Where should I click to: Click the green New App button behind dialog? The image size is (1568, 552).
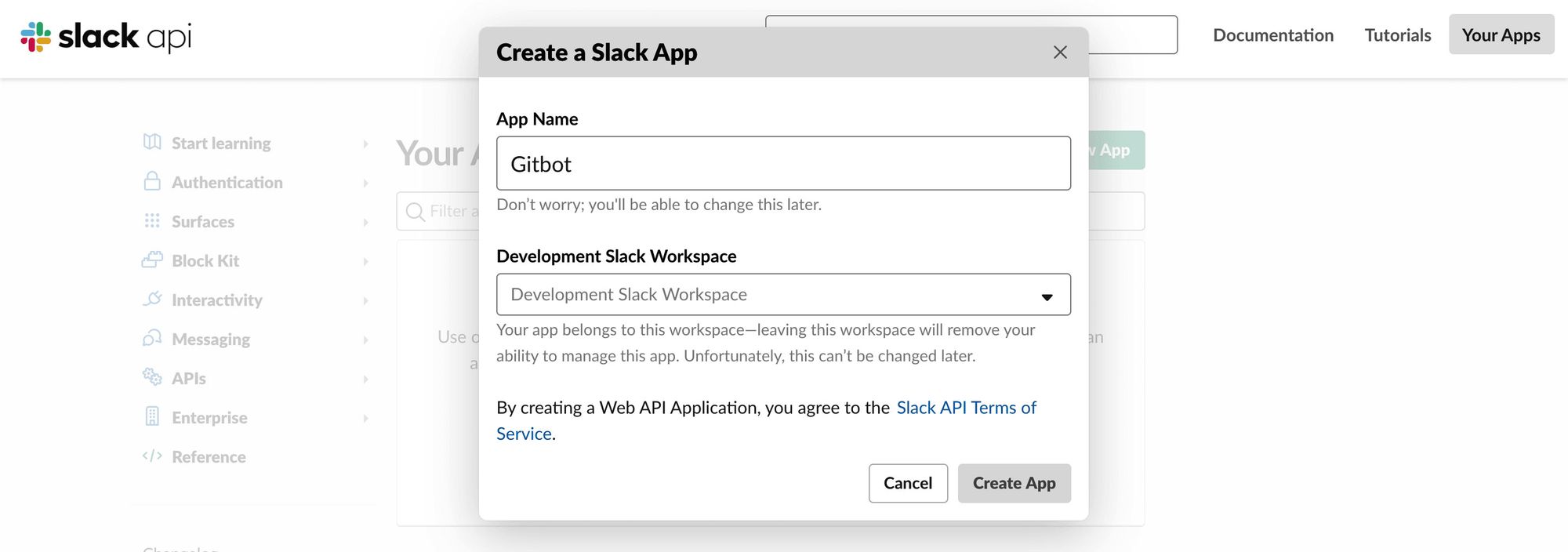1116,150
